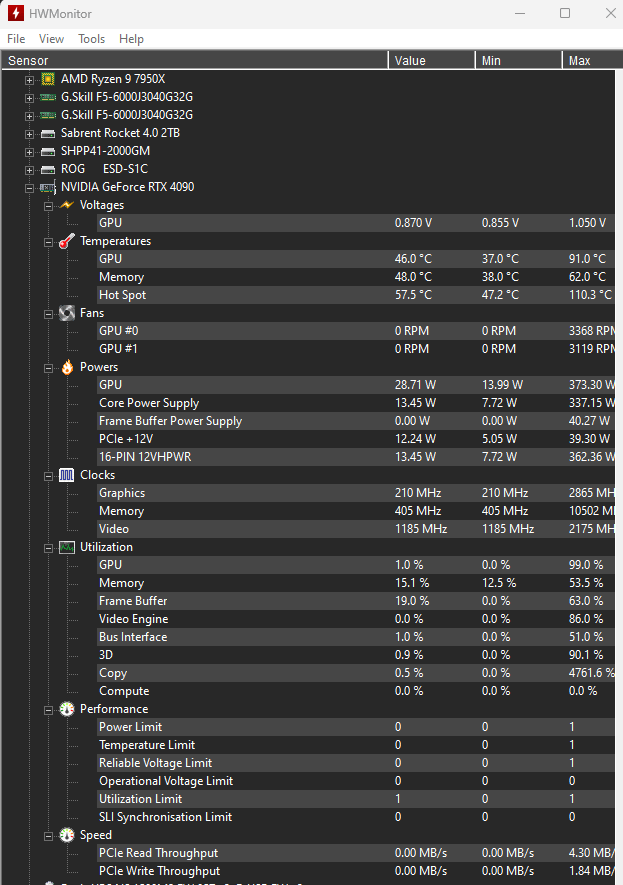This screenshot has height=885, width=623.
Task: Expand the SHPP41-2000GM node
Action: tap(29, 152)
